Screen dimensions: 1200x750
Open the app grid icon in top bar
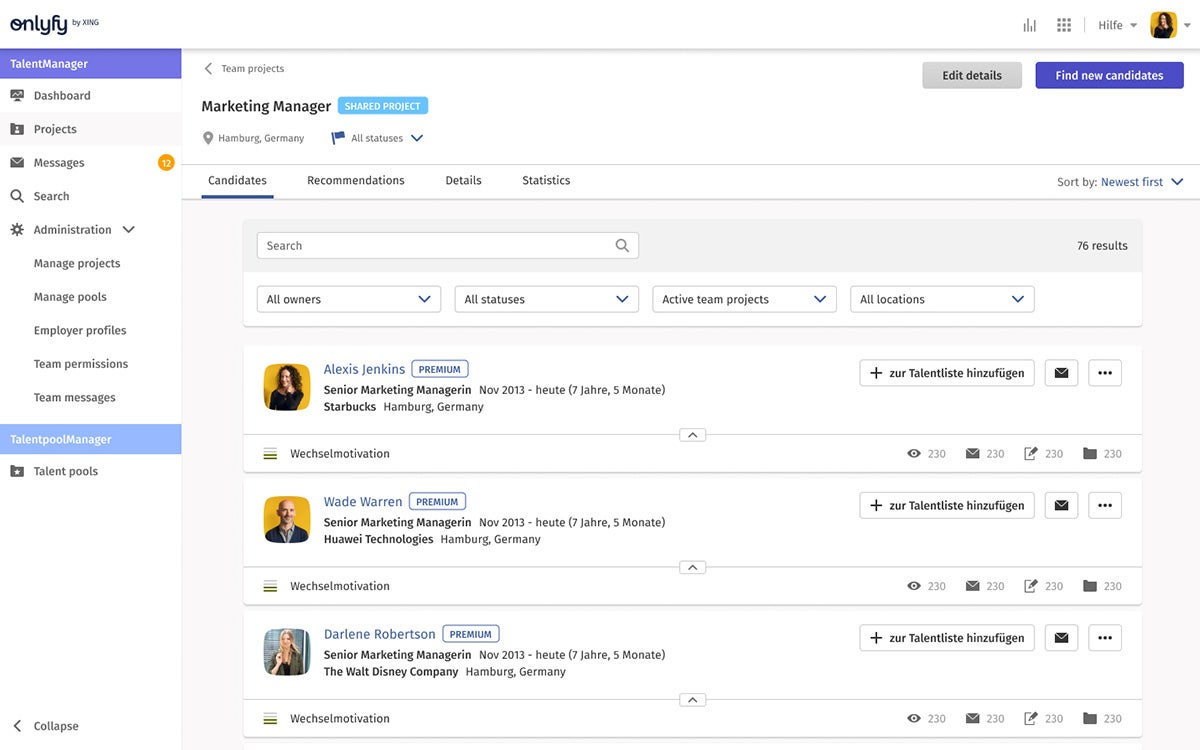[x=1064, y=24]
